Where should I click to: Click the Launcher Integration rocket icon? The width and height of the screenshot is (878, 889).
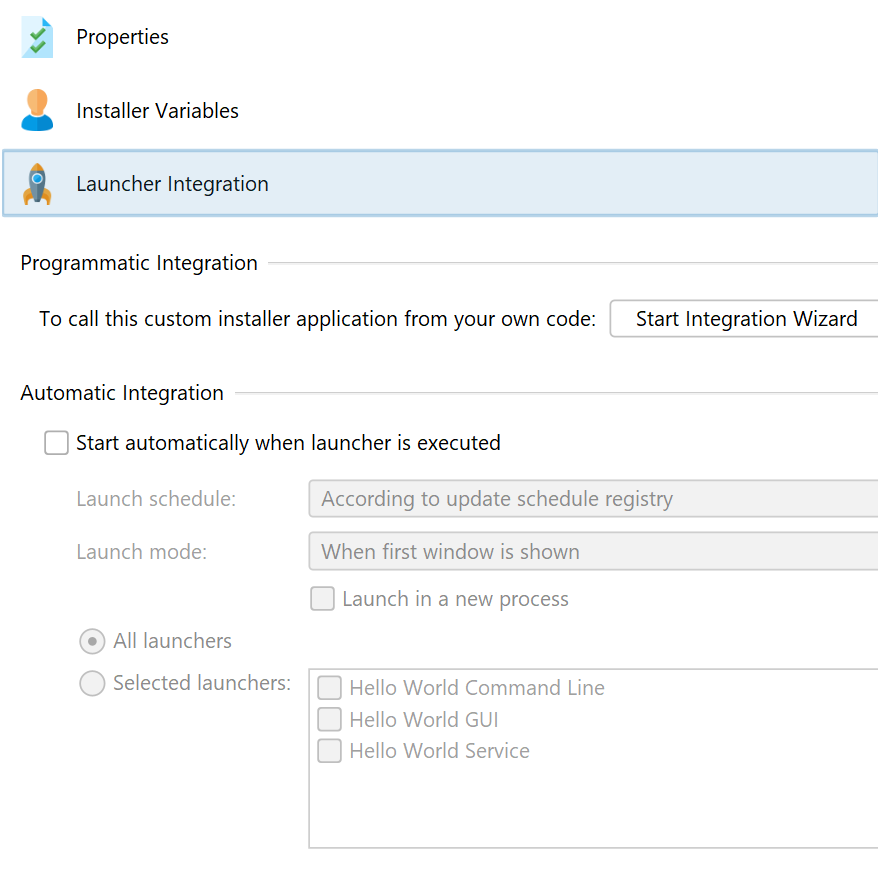pyautogui.click(x=37, y=184)
